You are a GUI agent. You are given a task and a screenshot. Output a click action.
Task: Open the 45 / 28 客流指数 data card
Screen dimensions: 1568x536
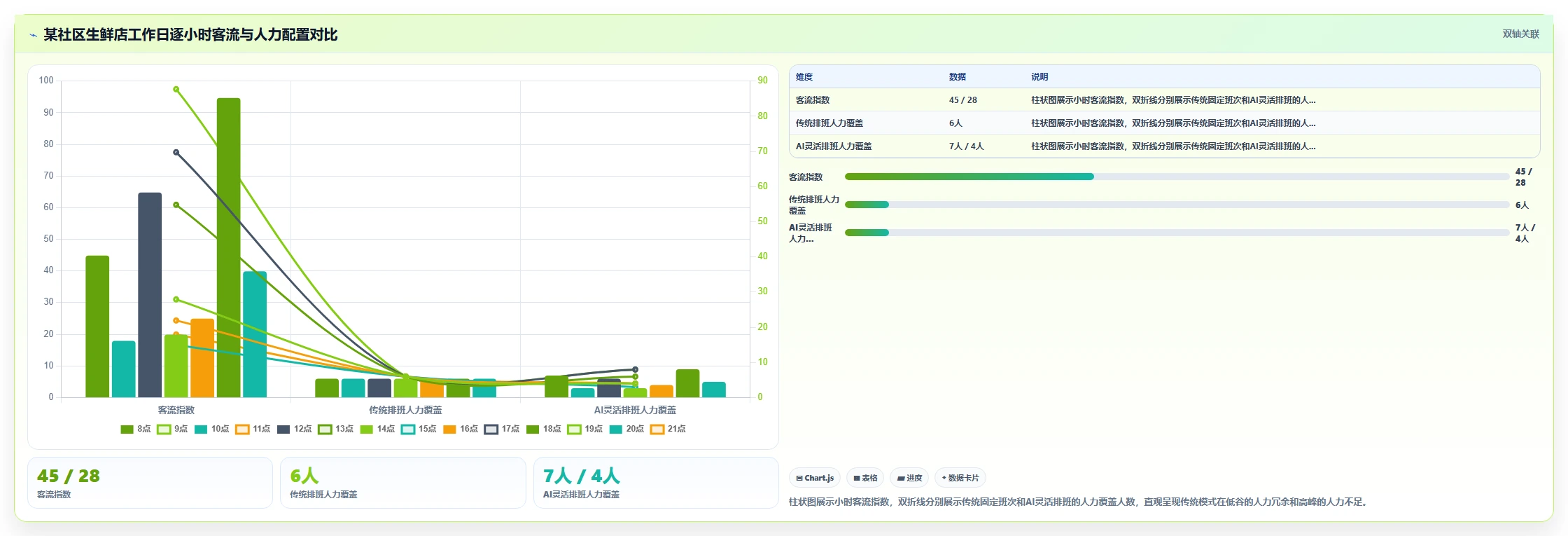pyautogui.click(x=150, y=483)
